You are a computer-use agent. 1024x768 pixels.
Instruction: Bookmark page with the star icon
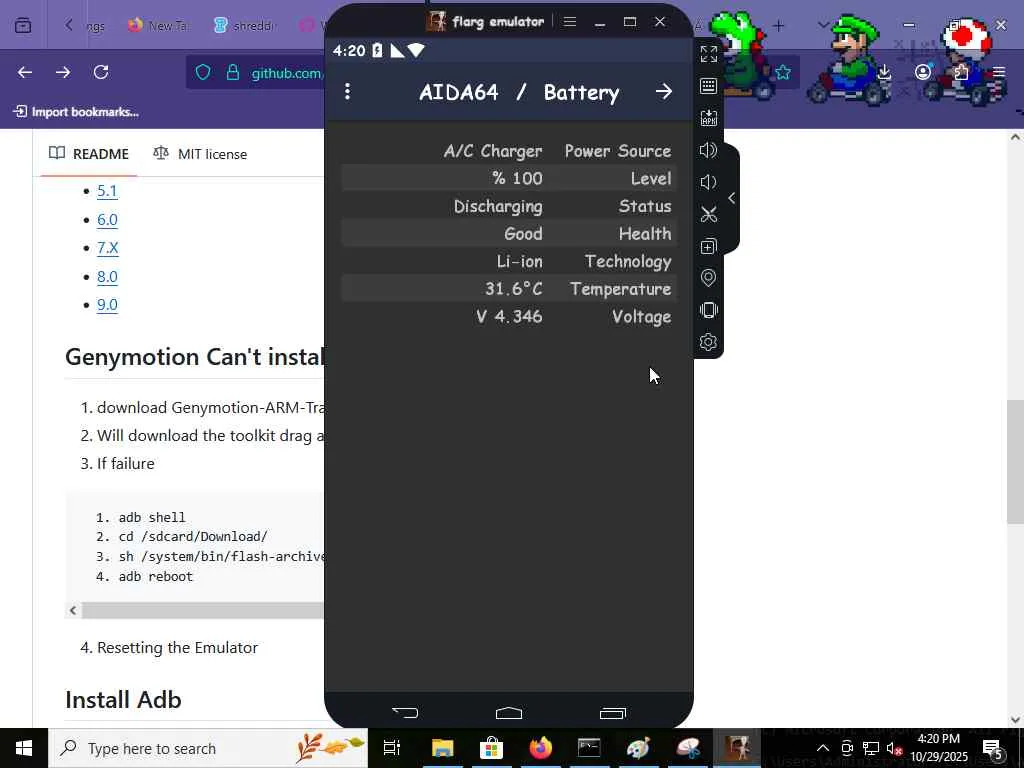[x=783, y=72]
